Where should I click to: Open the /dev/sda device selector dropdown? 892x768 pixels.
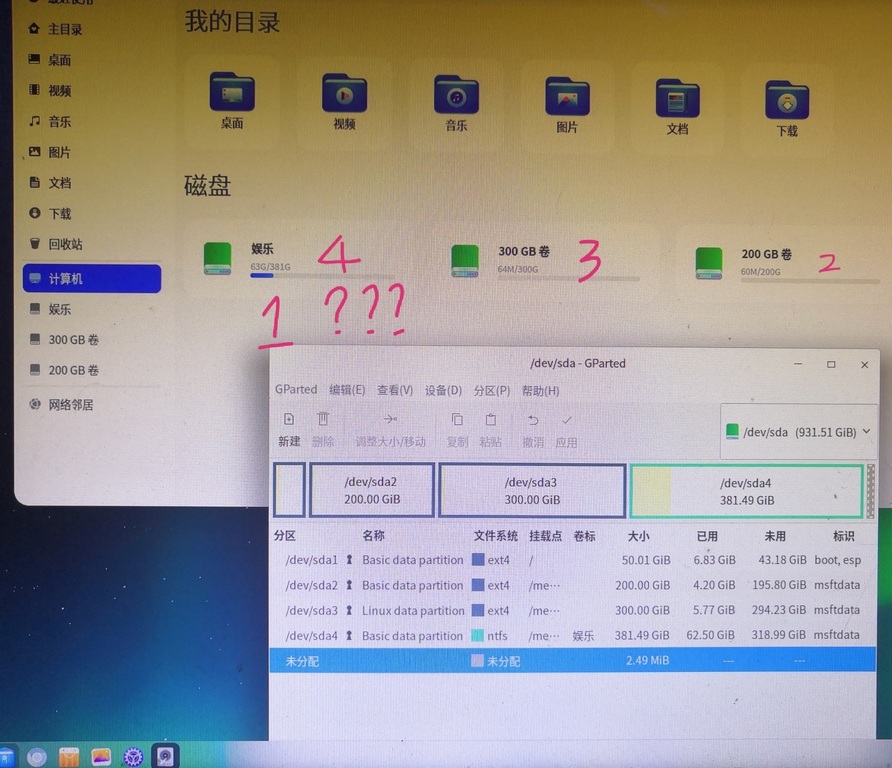799,432
